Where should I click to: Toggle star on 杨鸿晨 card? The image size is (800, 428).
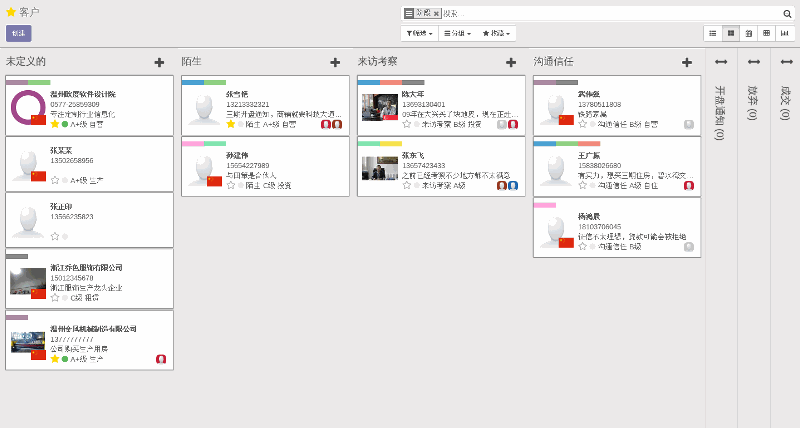tap(582, 246)
